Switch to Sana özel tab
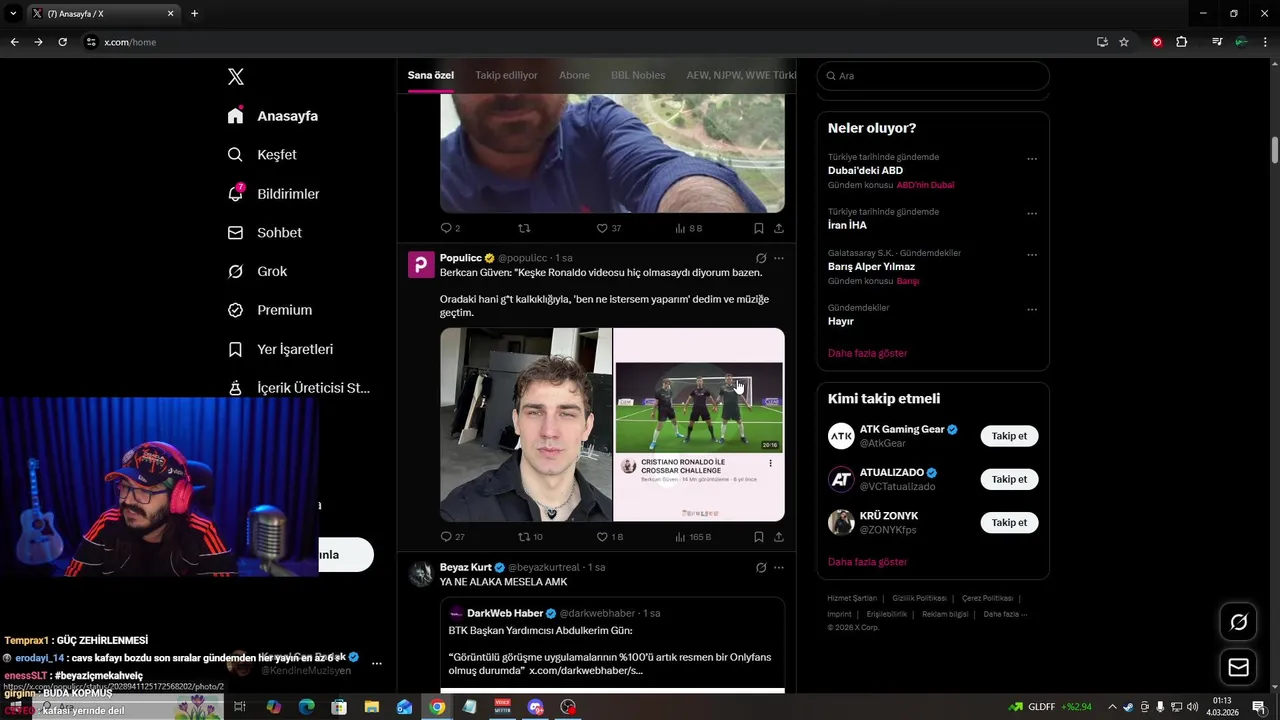 (431, 76)
